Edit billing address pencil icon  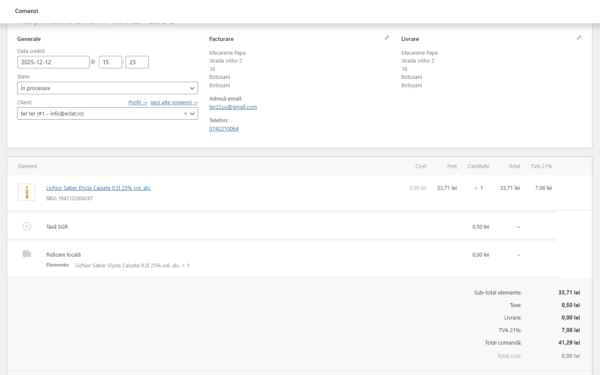387,38
